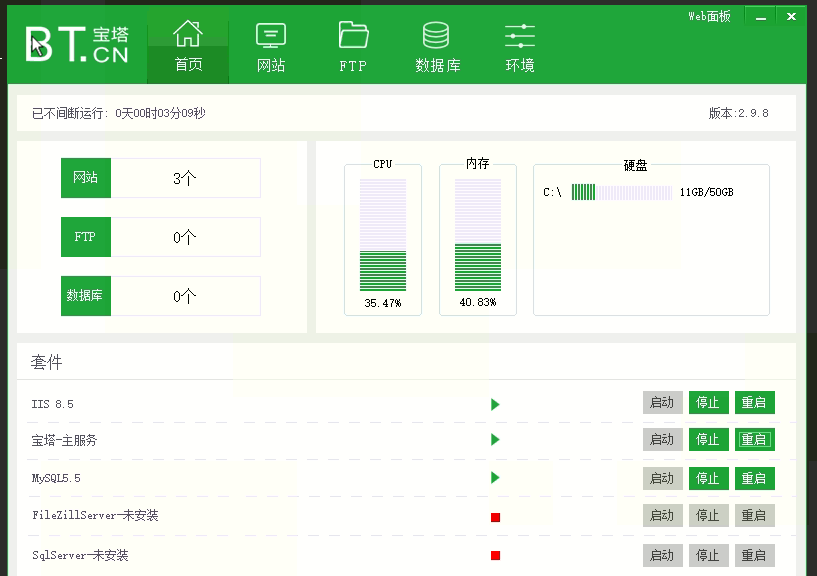Click 启动 for FileZillServer
Screen dimensions: 817x576
662,516
